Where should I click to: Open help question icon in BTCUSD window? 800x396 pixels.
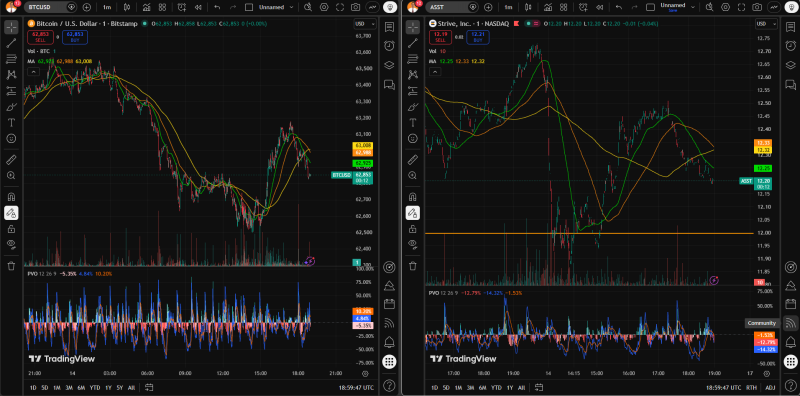(x=389, y=385)
